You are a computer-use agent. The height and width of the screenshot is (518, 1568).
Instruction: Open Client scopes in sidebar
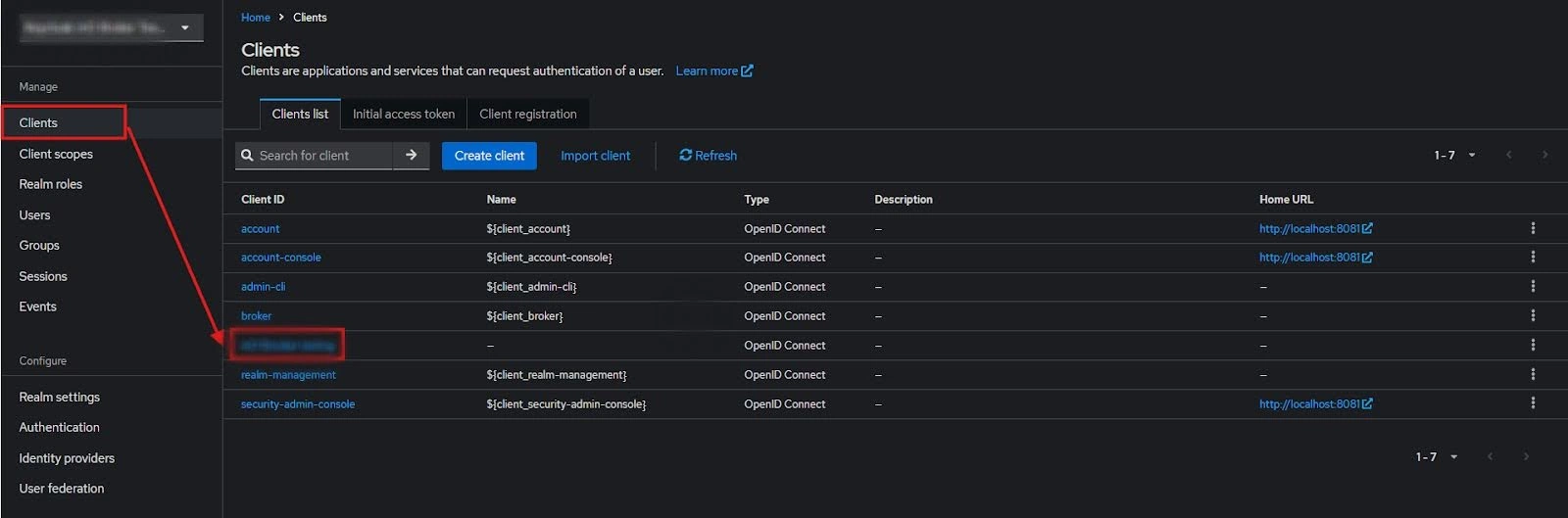(x=56, y=154)
